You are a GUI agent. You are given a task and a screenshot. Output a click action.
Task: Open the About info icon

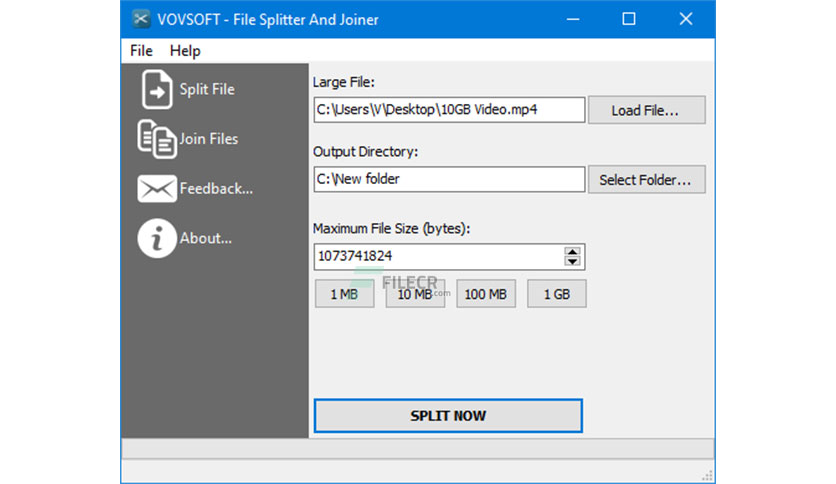(157, 238)
